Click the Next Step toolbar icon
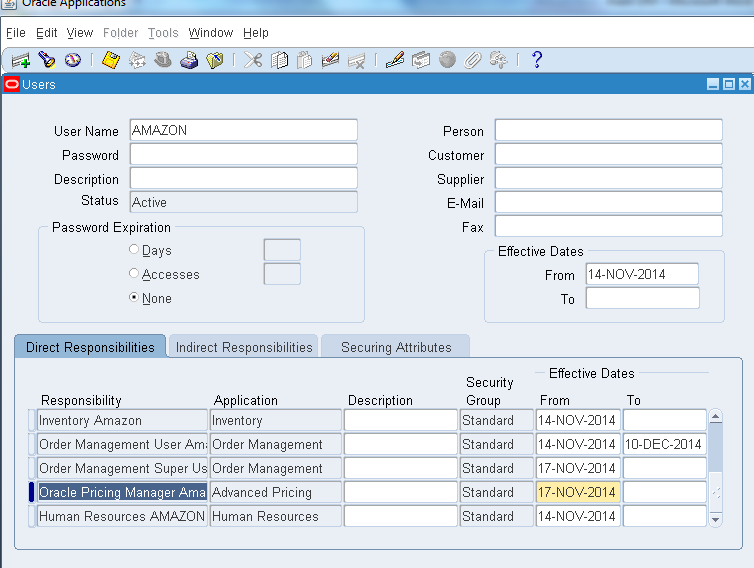754x568 pixels. [137, 60]
